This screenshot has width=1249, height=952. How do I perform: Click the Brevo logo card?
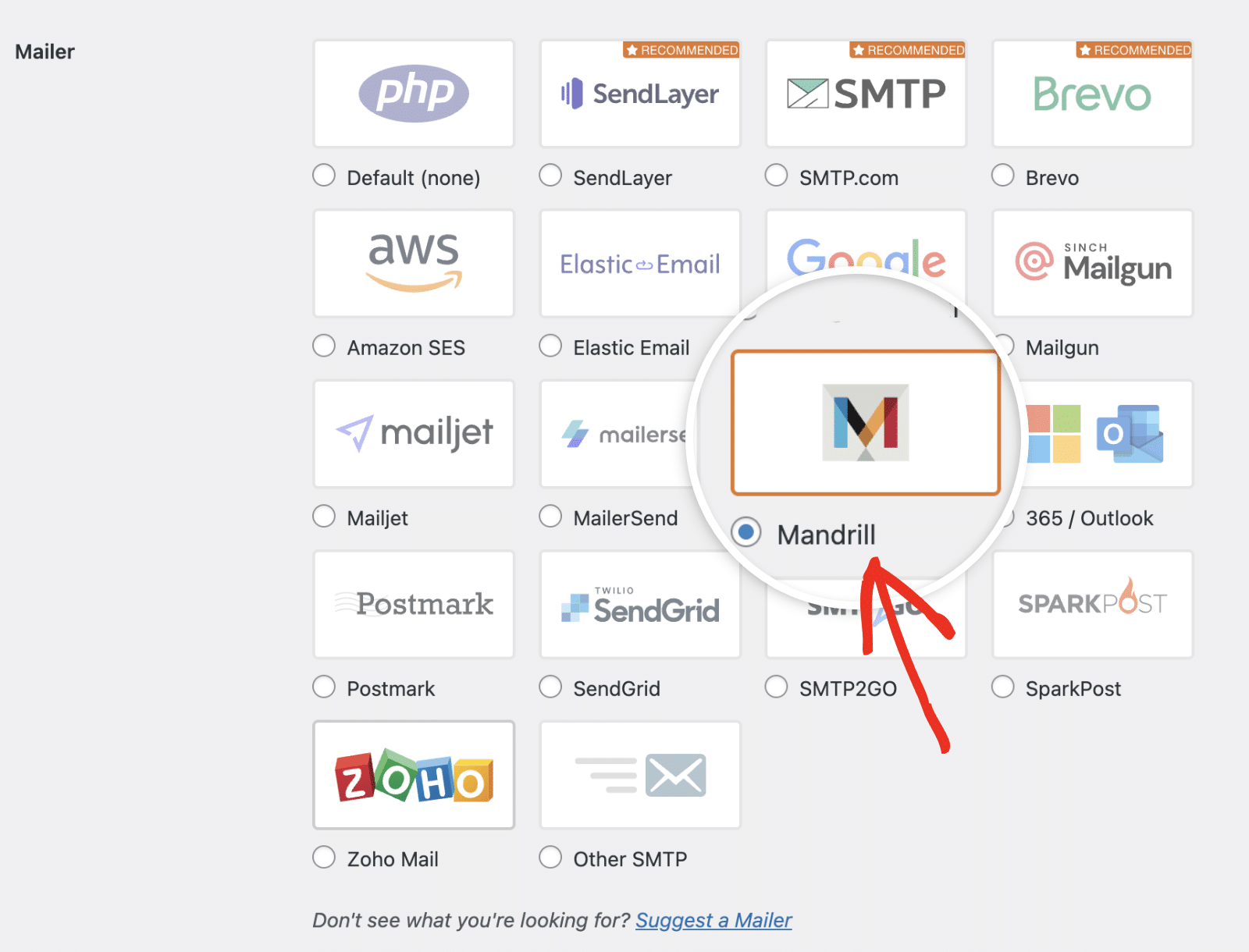[x=1093, y=94]
